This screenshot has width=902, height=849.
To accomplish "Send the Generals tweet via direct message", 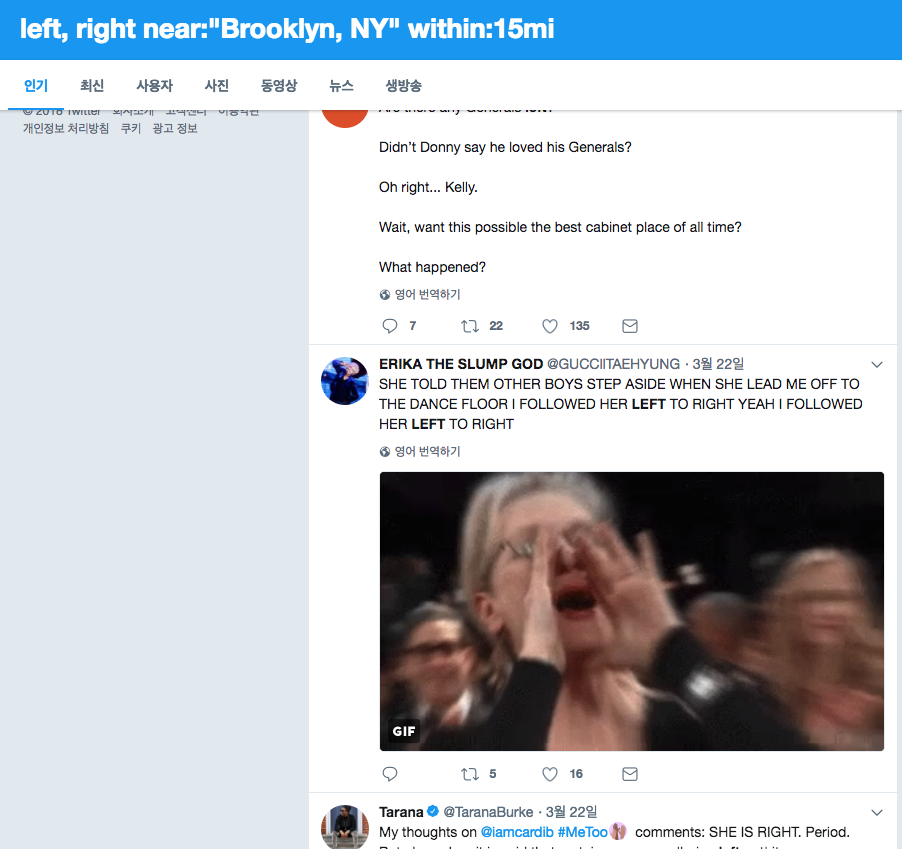I will (630, 326).
